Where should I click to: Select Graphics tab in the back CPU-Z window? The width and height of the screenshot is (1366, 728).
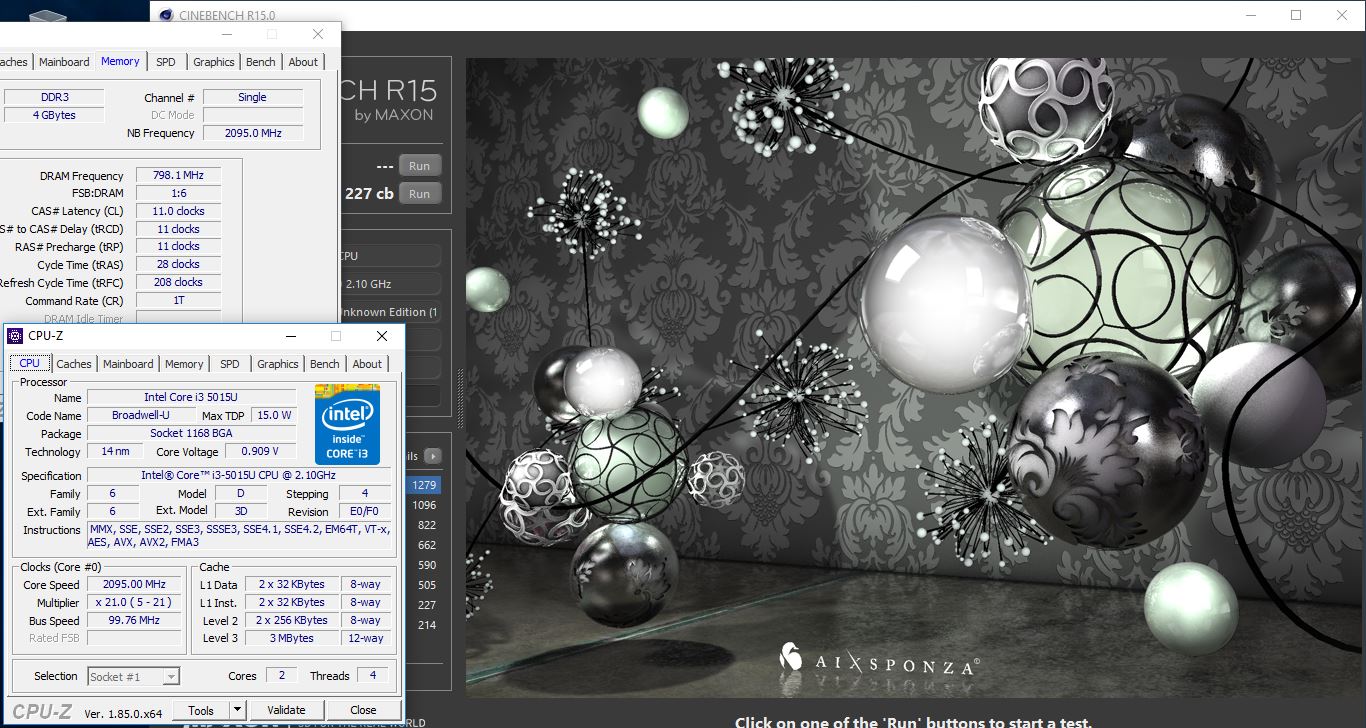pyautogui.click(x=214, y=62)
